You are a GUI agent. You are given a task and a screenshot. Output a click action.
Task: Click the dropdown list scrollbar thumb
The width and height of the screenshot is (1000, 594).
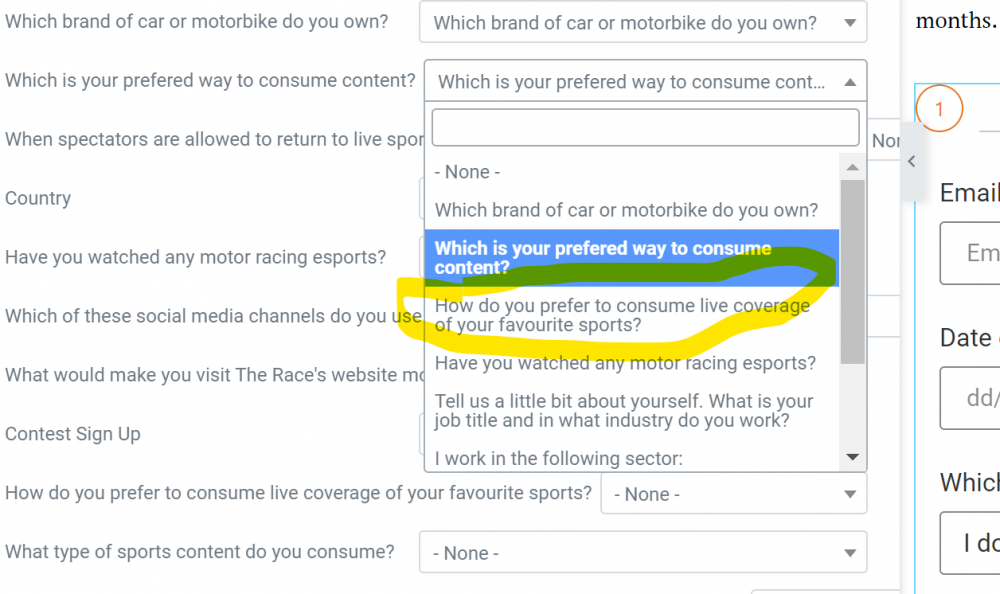(x=852, y=272)
